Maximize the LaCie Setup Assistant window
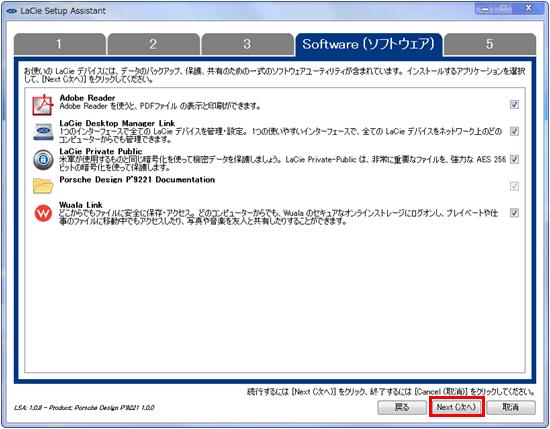Screen dimensions: 550x429 [x=504, y=9]
